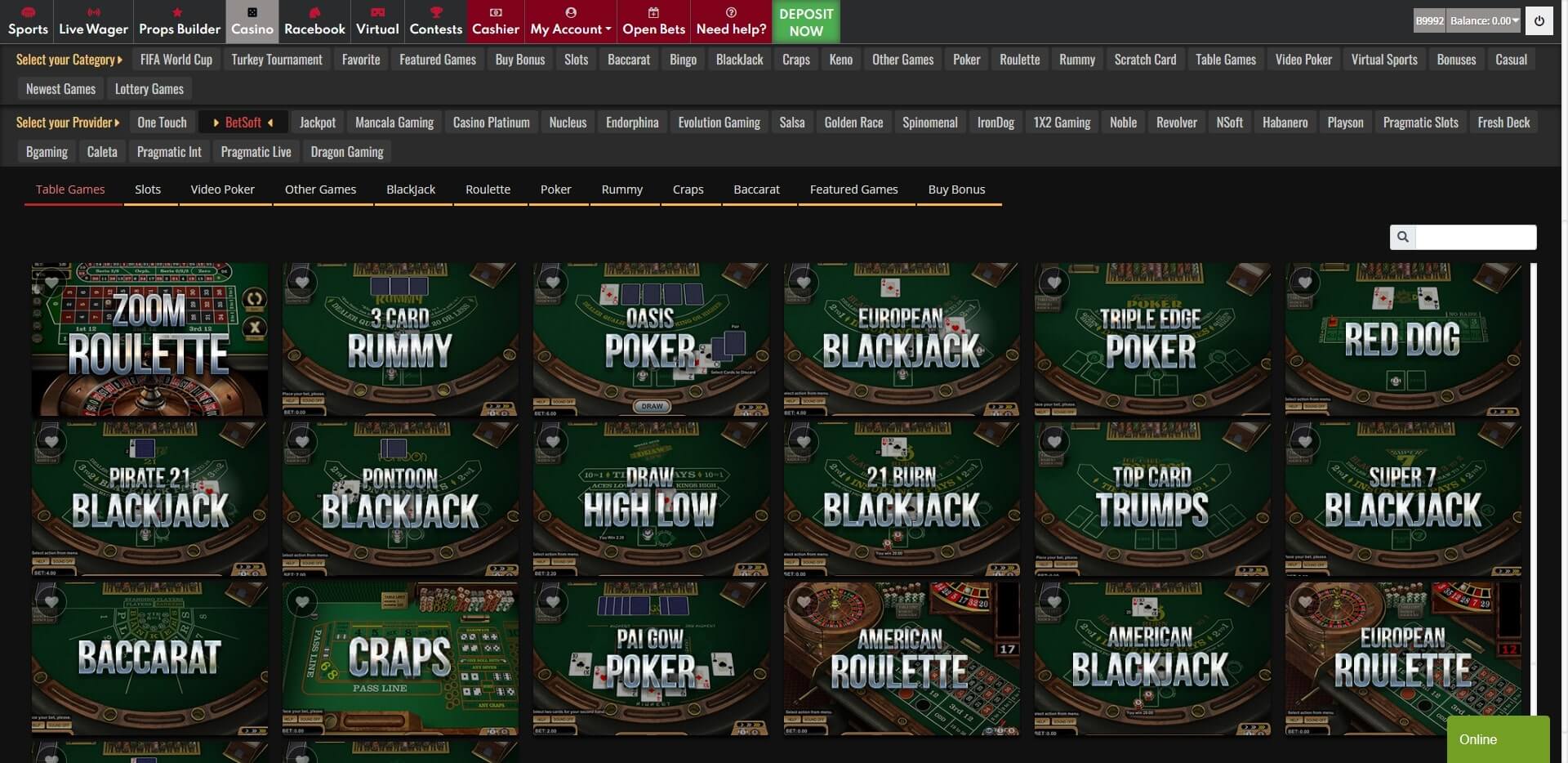The width and height of the screenshot is (1568, 763).
Task: Click the search magnifier icon
Action: [1403, 237]
